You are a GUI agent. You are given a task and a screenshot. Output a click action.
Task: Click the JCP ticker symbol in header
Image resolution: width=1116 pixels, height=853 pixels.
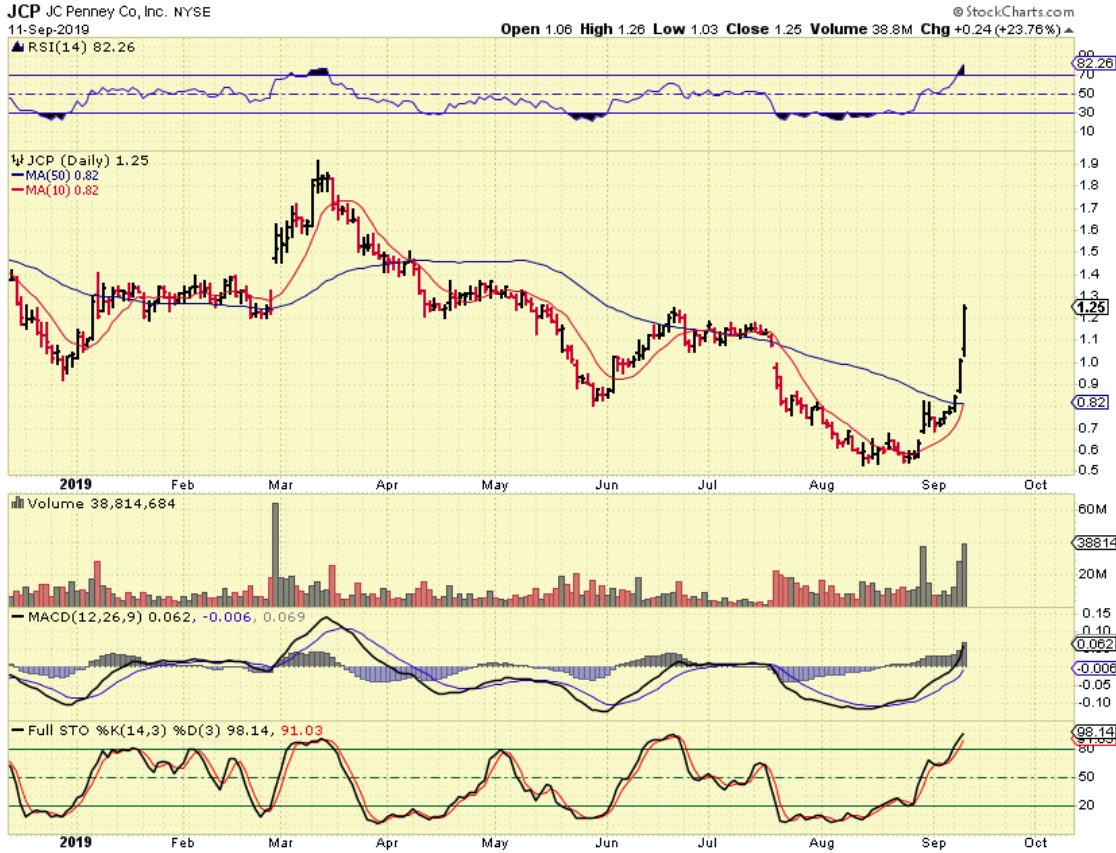coord(23,11)
